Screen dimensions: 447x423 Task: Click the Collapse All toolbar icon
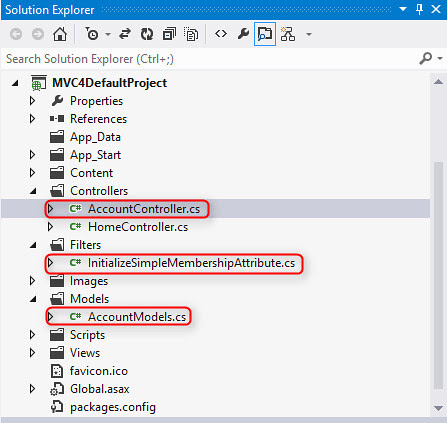click(x=169, y=34)
